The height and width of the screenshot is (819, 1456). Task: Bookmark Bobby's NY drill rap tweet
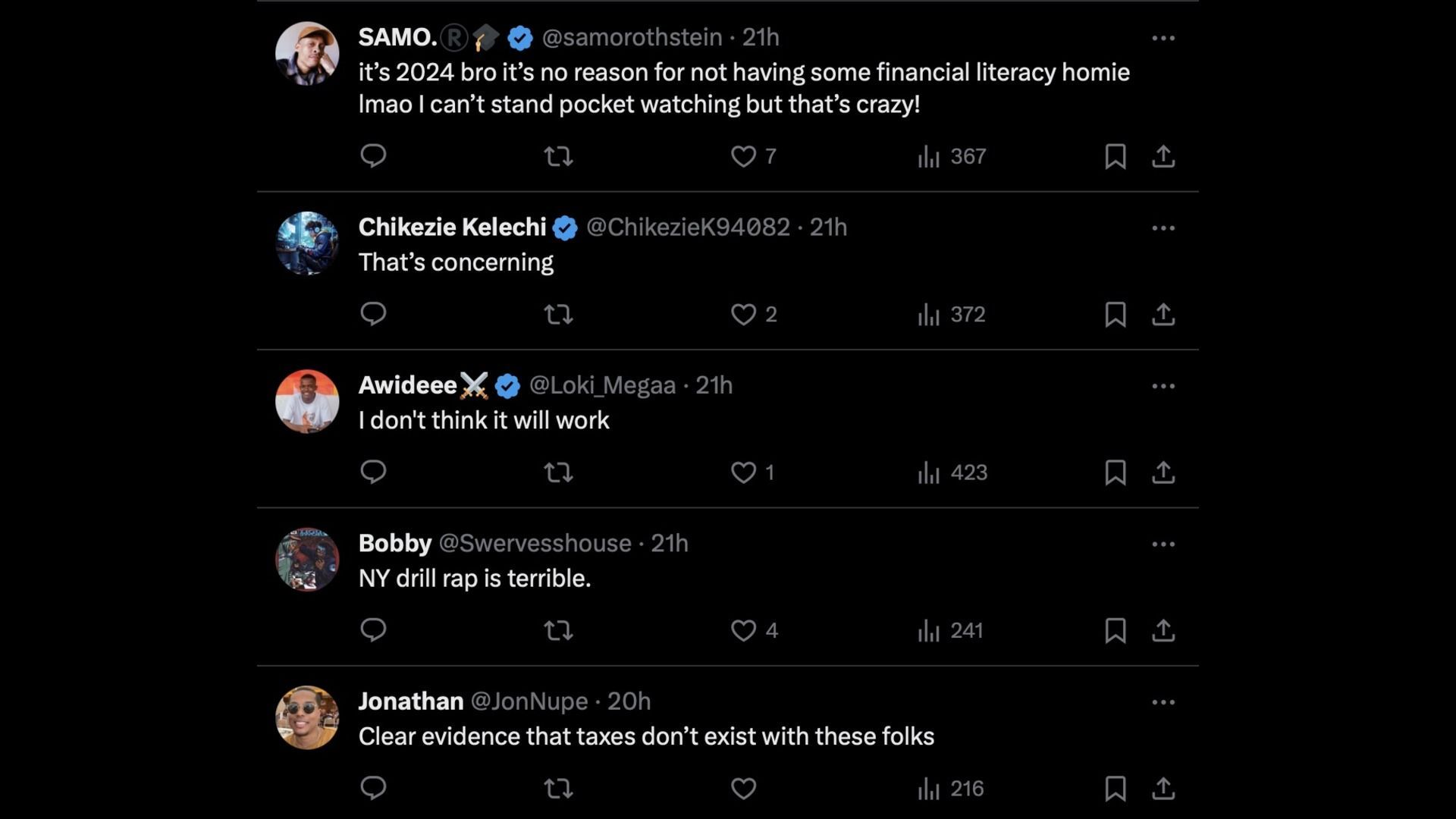click(x=1115, y=630)
